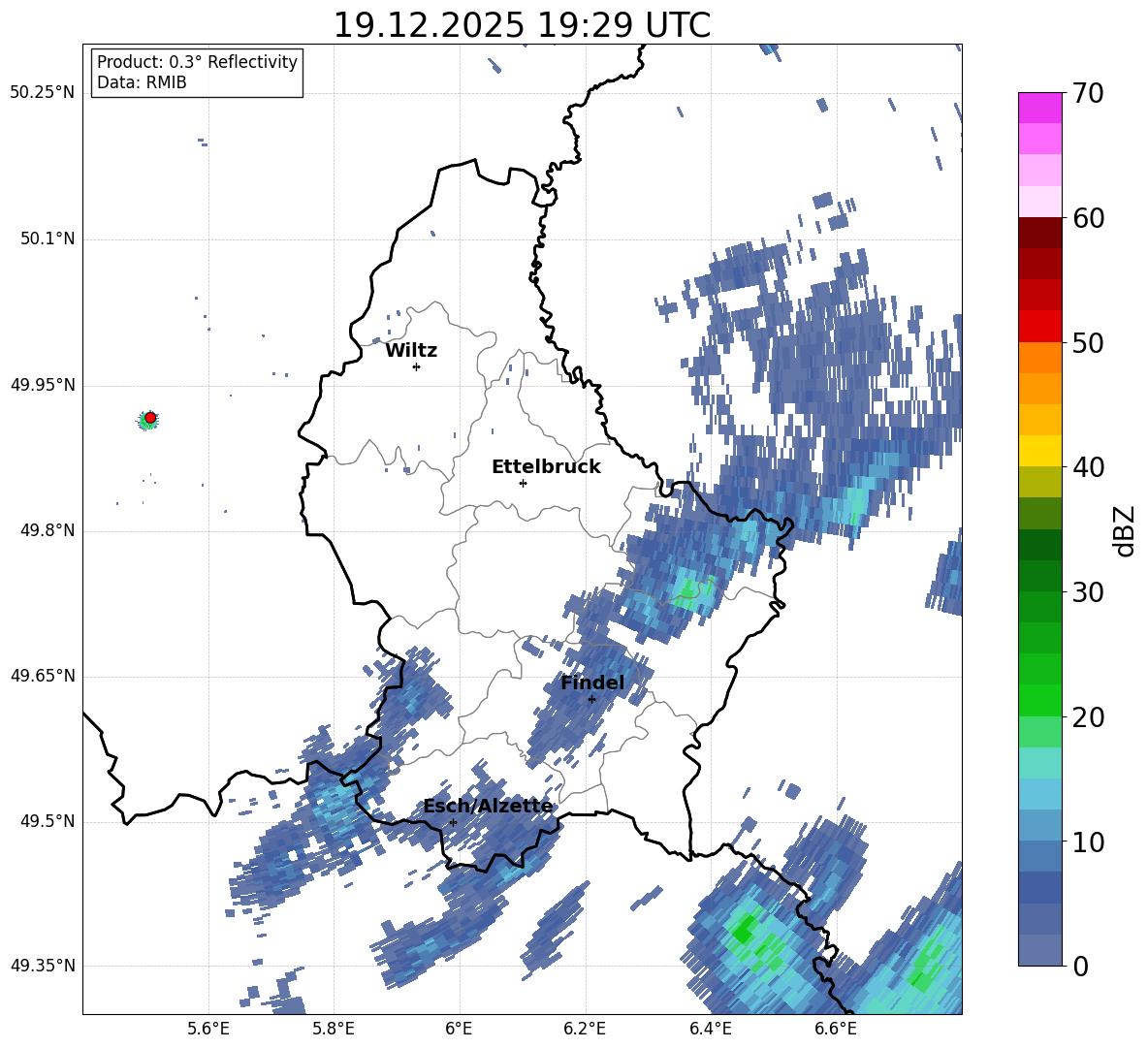Click the Esch/Alzette station cross marker
The width and height of the screenshot is (1148, 1048).
453,822
